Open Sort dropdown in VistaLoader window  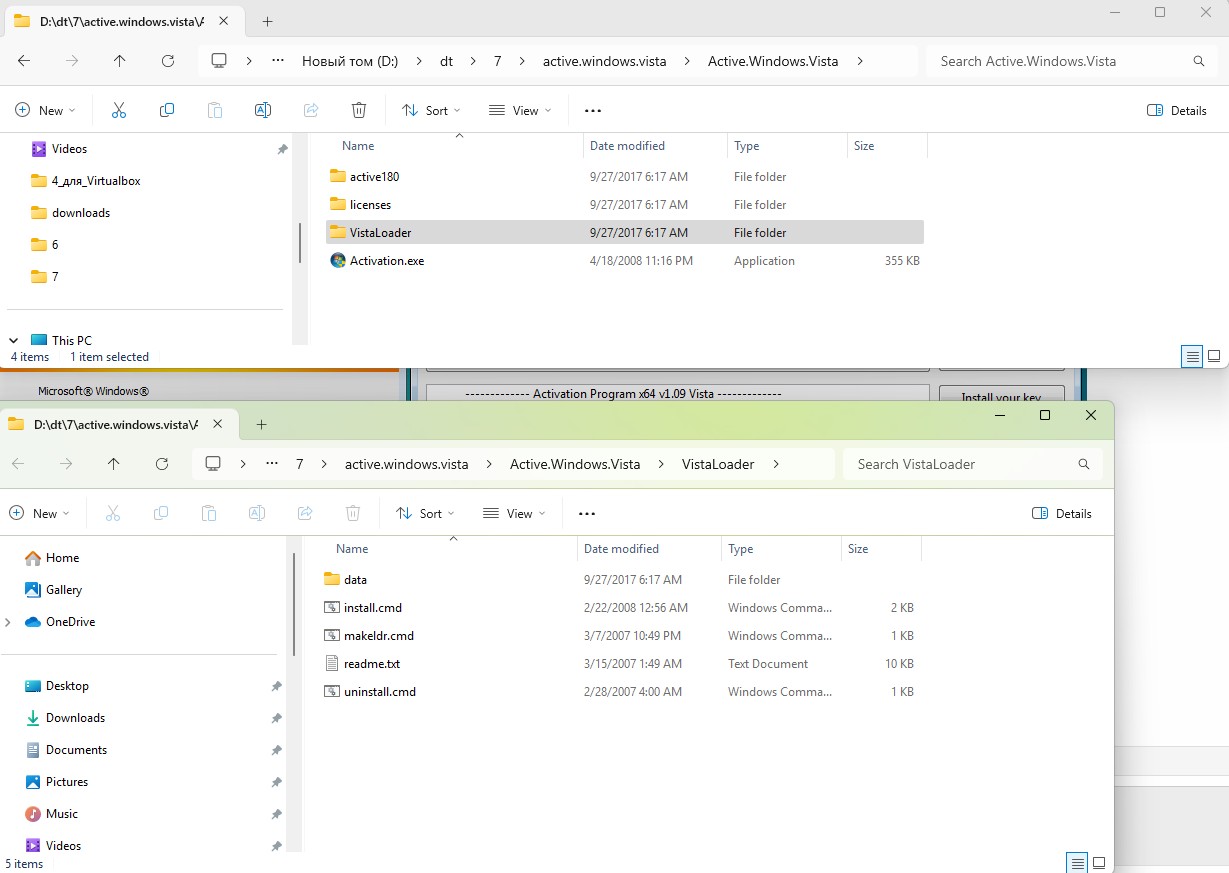425,514
